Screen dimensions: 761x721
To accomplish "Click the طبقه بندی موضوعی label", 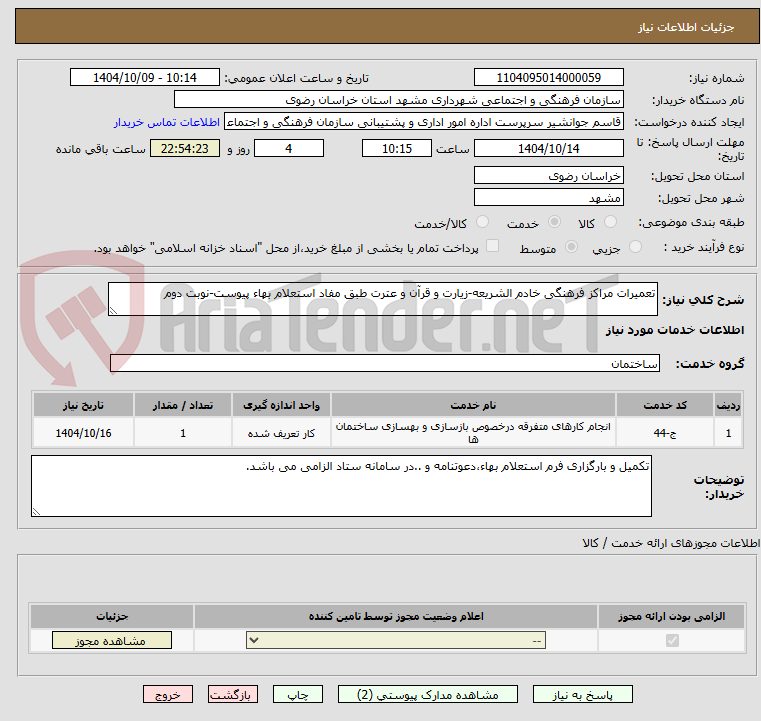I will pos(691,223).
